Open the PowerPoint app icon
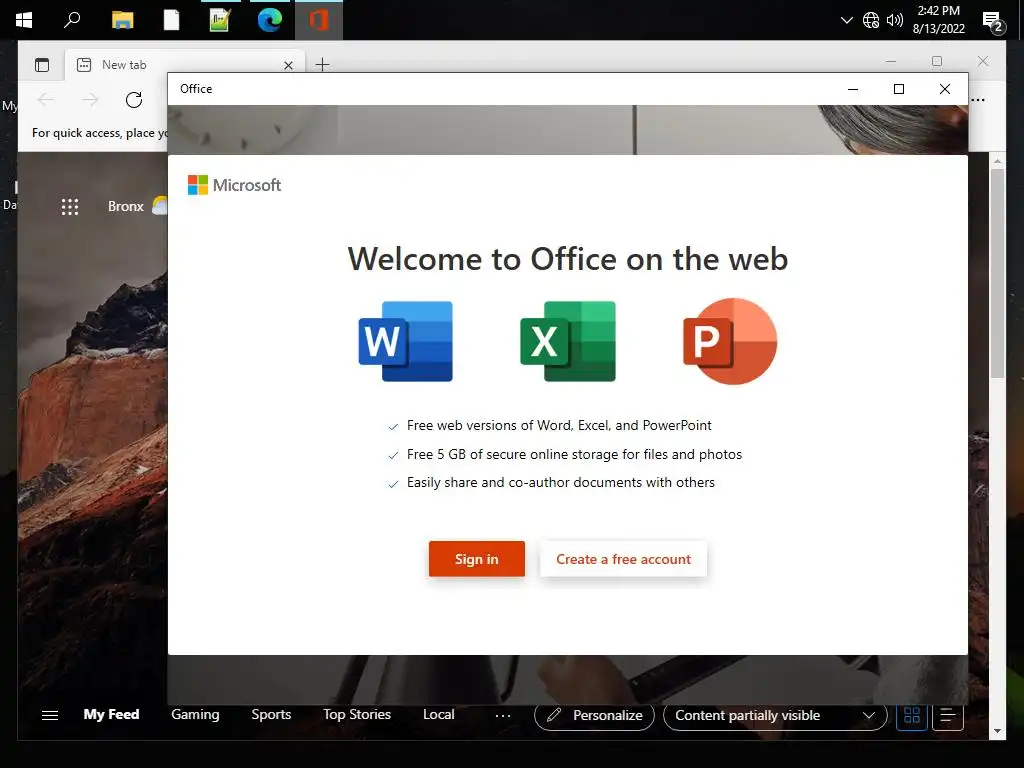Image resolution: width=1024 pixels, height=768 pixels. (730, 341)
